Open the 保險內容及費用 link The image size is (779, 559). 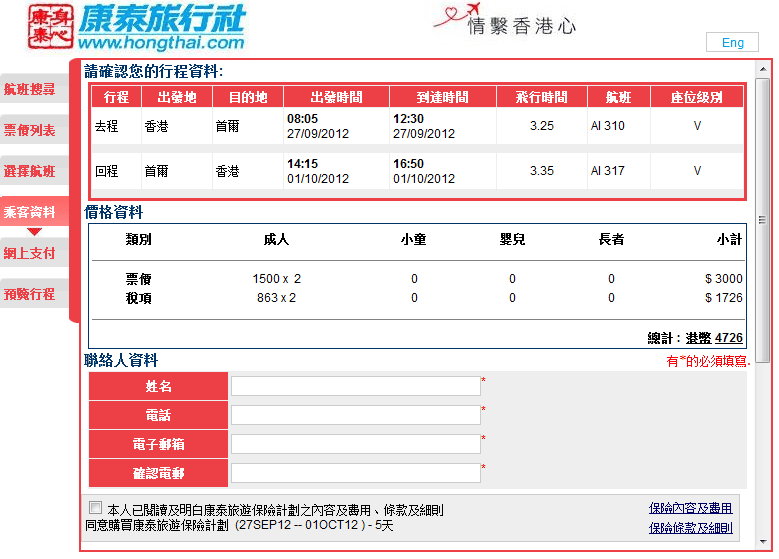pos(690,509)
